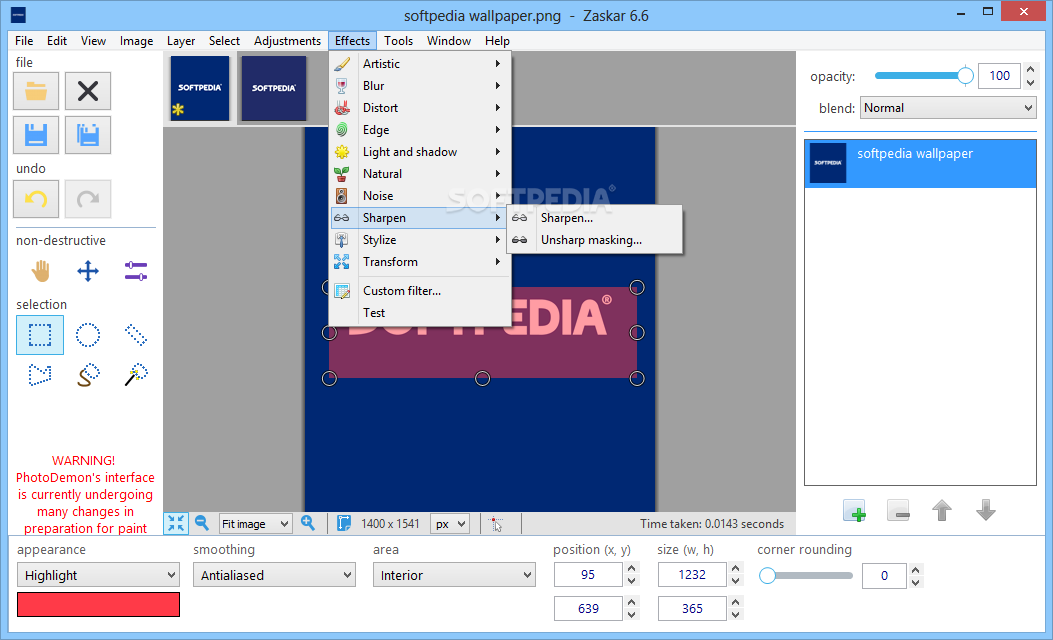Screen dimensions: 1053x640
Task: Expand the Blur effects submenu
Action: [420, 86]
